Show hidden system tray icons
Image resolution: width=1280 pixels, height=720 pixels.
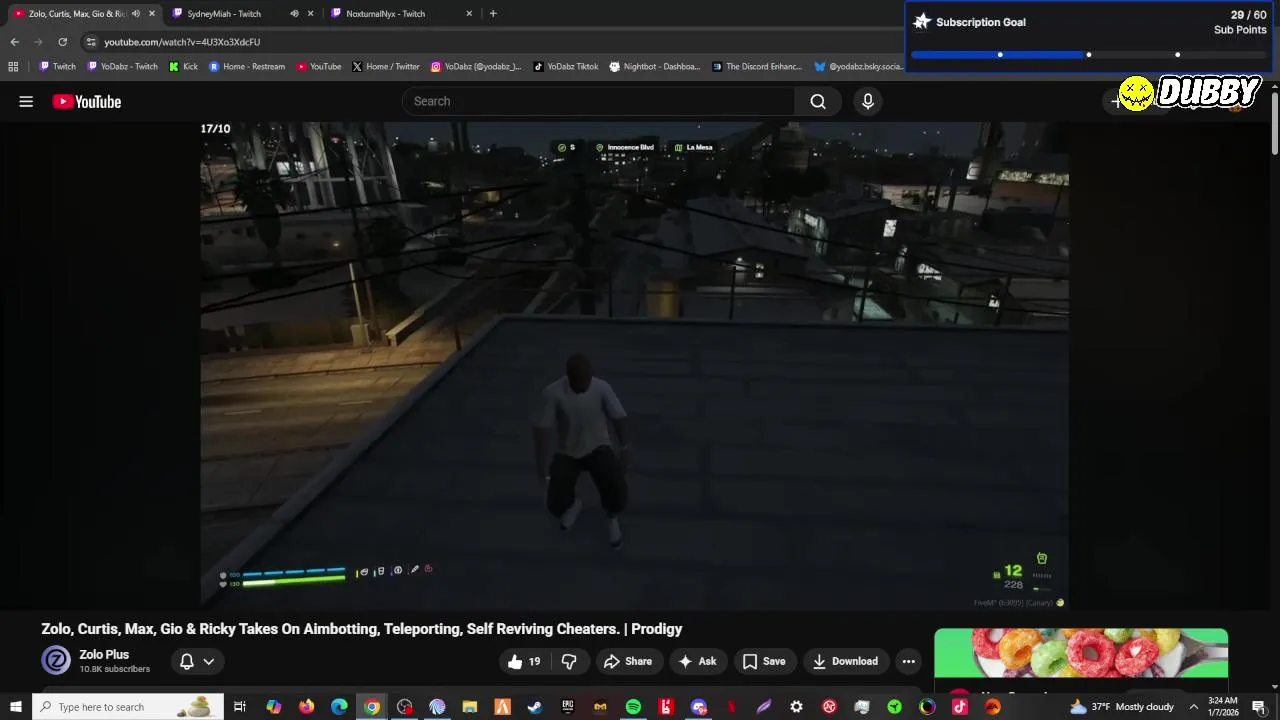pos(1193,707)
